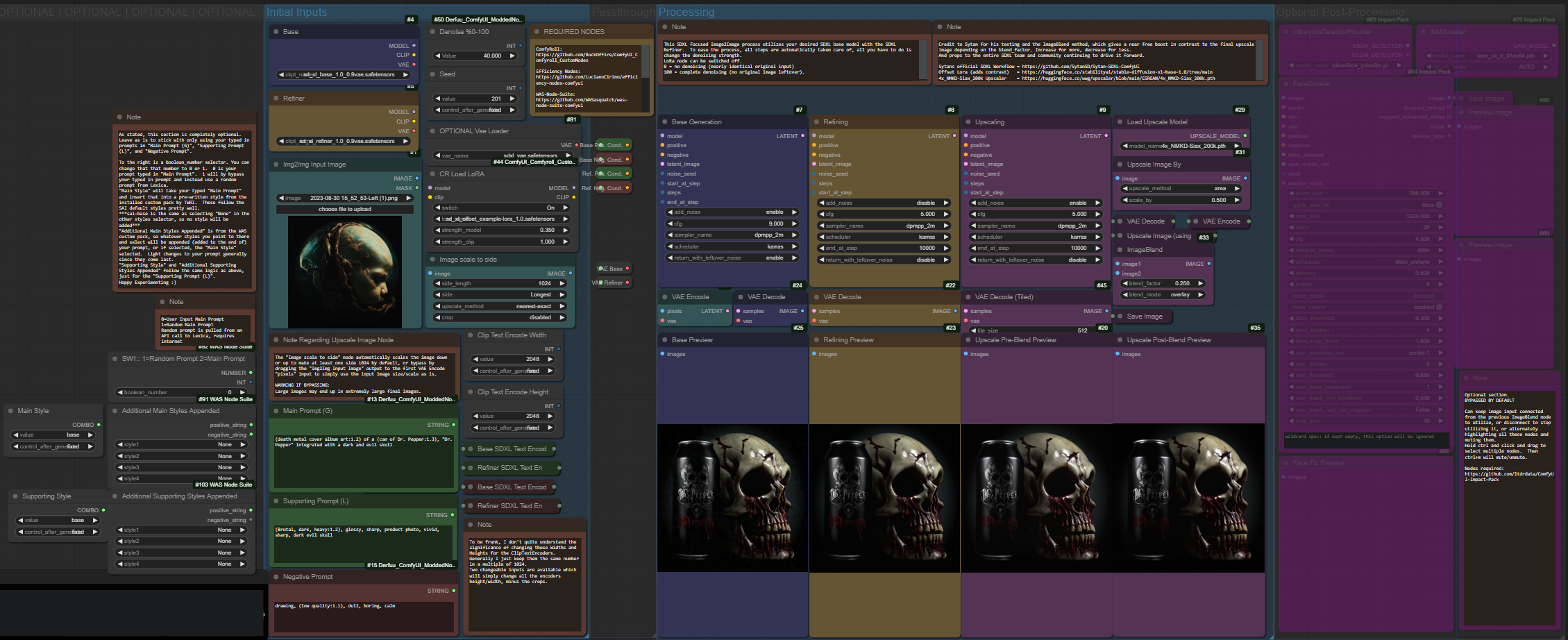
Task: Collapse the Img2Img Input Image node
Action: (276, 165)
